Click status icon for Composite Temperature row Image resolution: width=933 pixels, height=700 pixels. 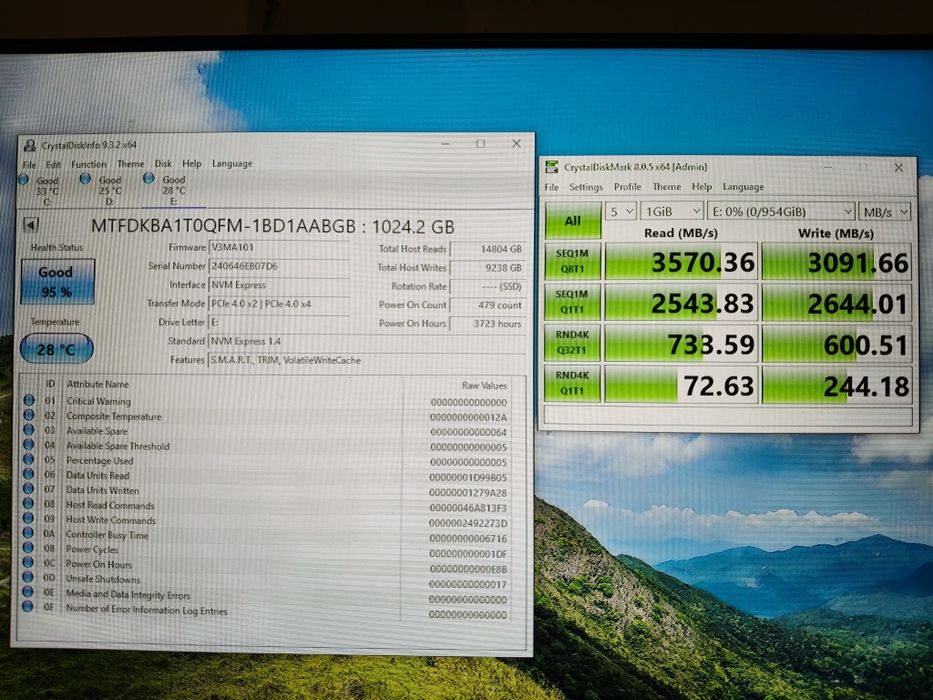point(29,415)
